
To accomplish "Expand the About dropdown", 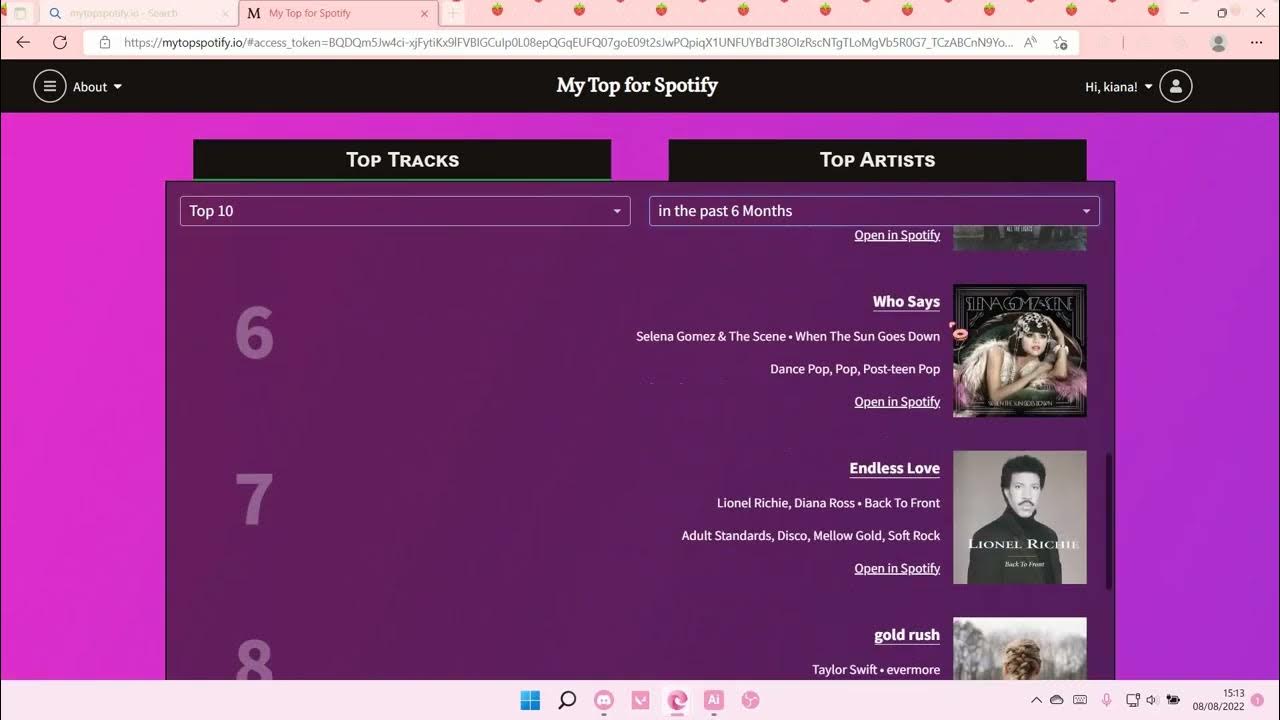I will coord(98,87).
